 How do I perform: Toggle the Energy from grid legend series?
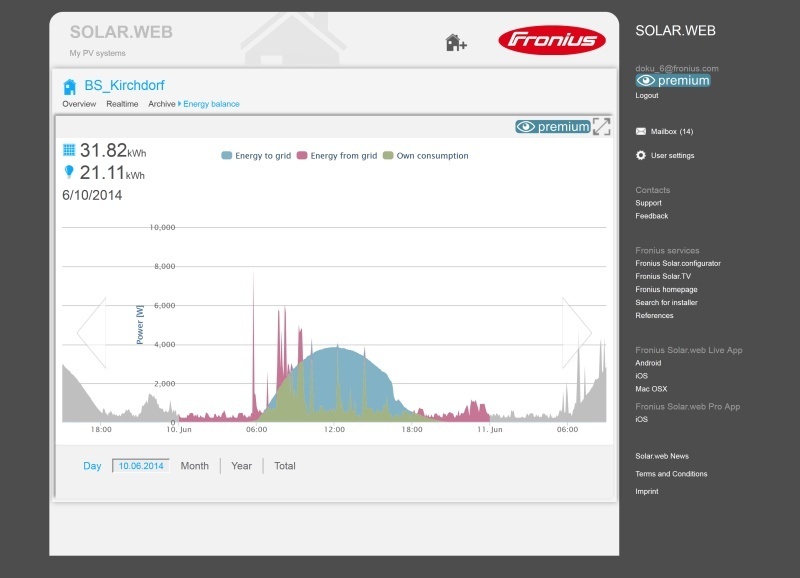tap(337, 156)
